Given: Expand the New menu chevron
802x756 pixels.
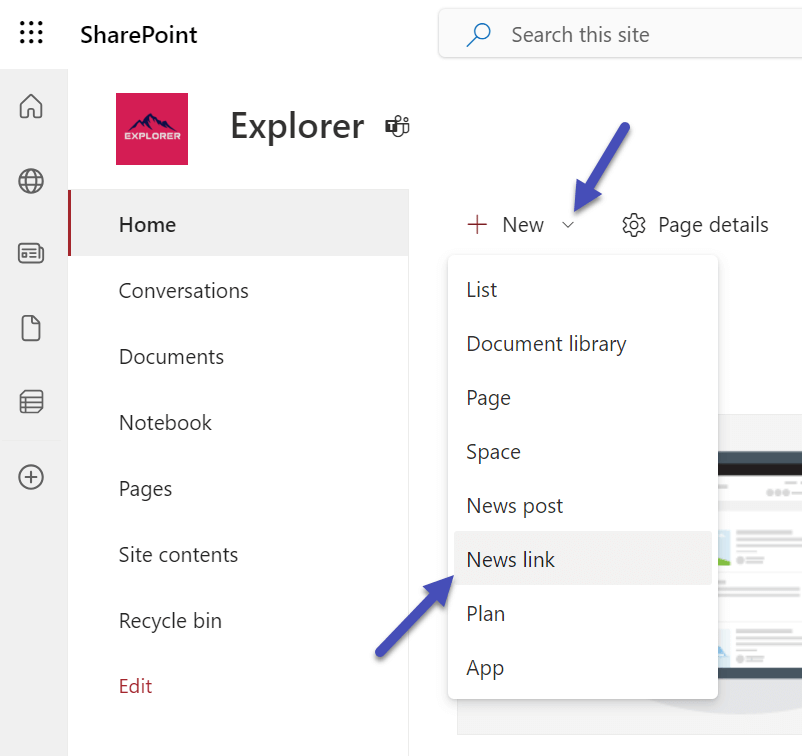Looking at the screenshot, I should (568, 225).
